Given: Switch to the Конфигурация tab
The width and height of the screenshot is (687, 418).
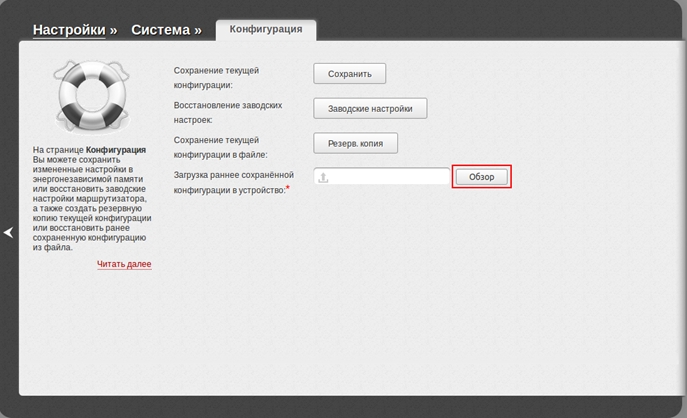Looking at the screenshot, I should click(x=266, y=30).
